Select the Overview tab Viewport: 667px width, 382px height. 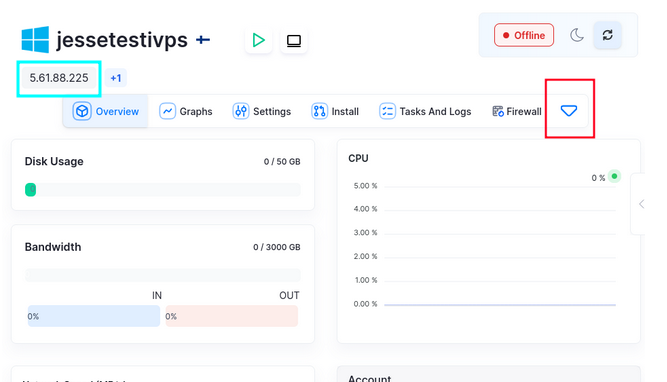(x=105, y=111)
